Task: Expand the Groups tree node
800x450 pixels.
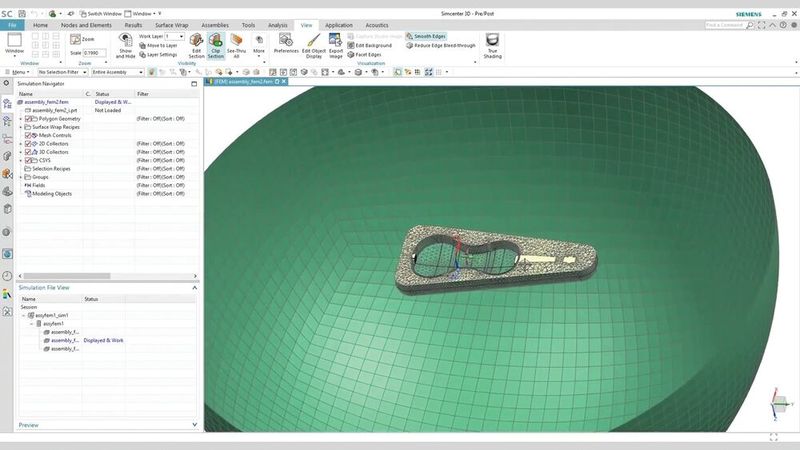Action: [21, 177]
